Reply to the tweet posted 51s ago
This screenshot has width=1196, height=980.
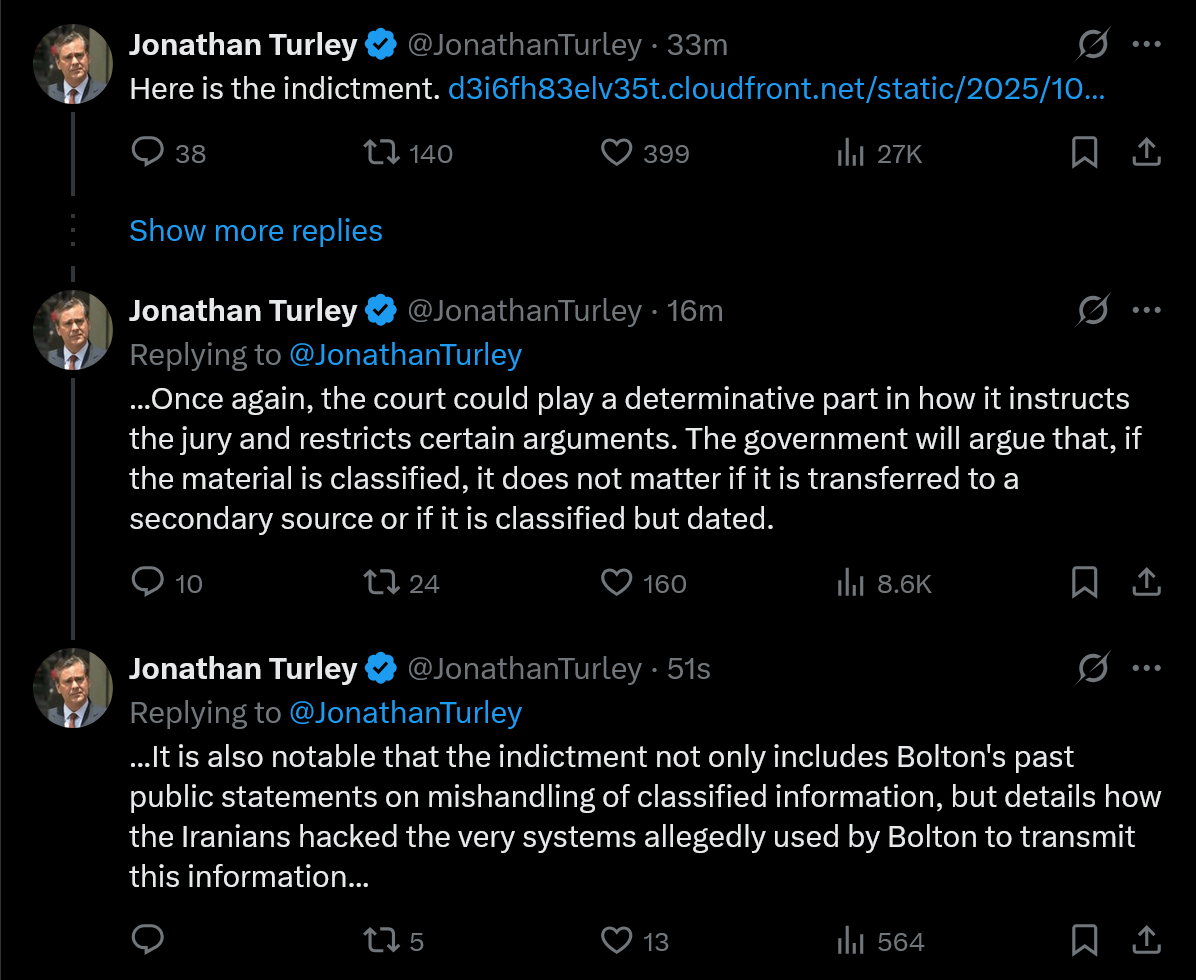click(148, 940)
